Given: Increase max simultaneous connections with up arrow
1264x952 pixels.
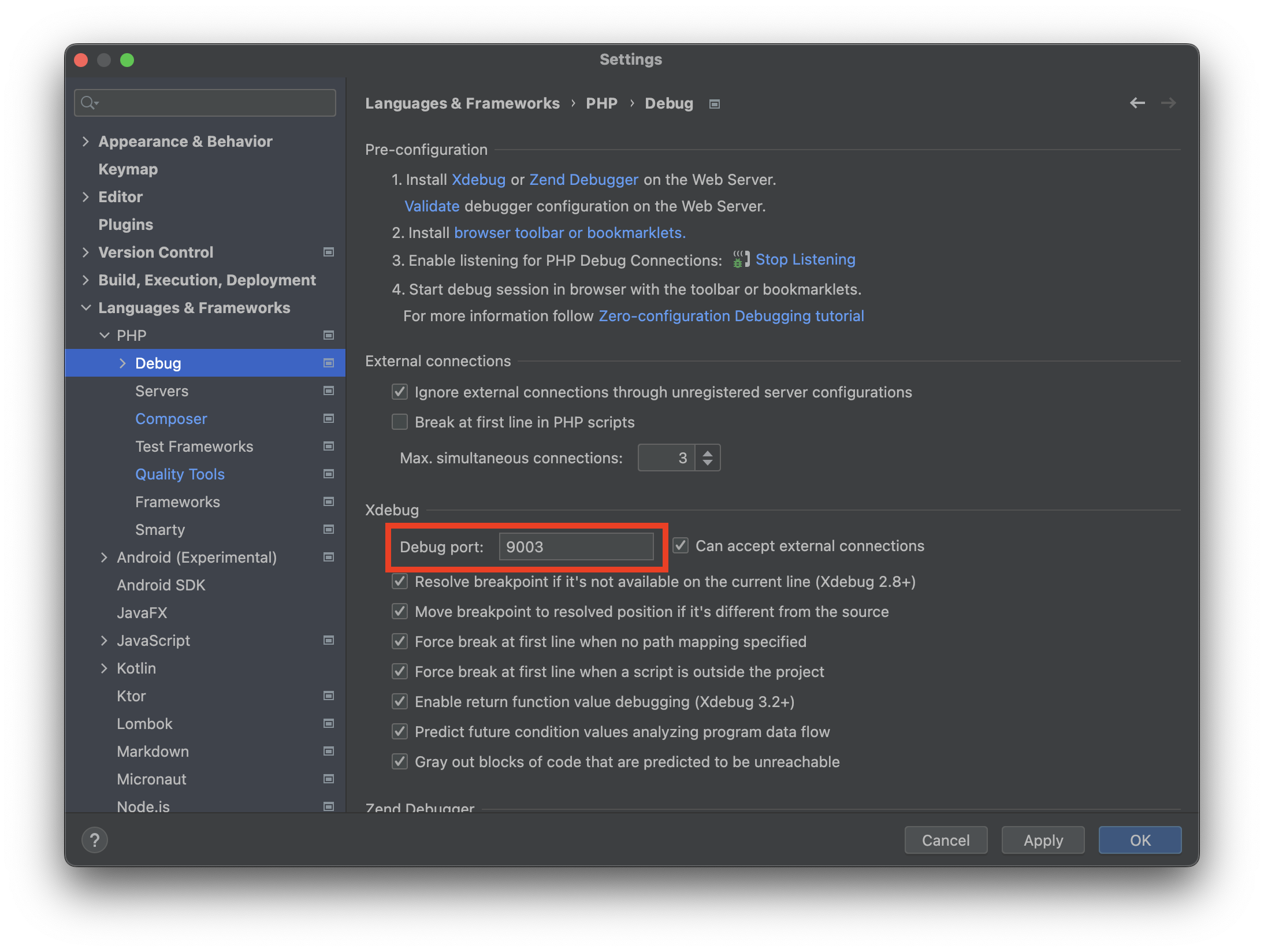Looking at the screenshot, I should tap(708, 452).
